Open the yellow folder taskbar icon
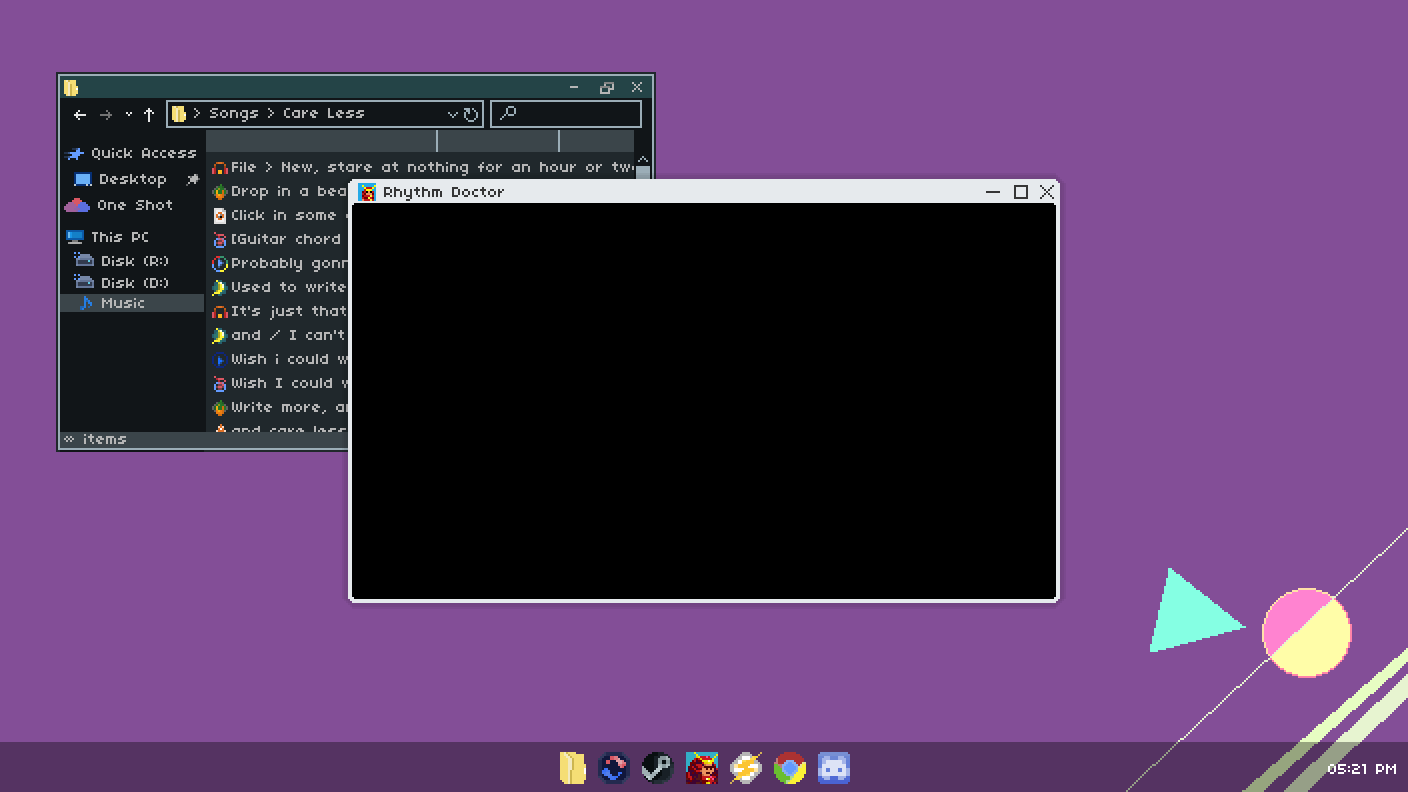The height and width of the screenshot is (792, 1408). pos(572,768)
